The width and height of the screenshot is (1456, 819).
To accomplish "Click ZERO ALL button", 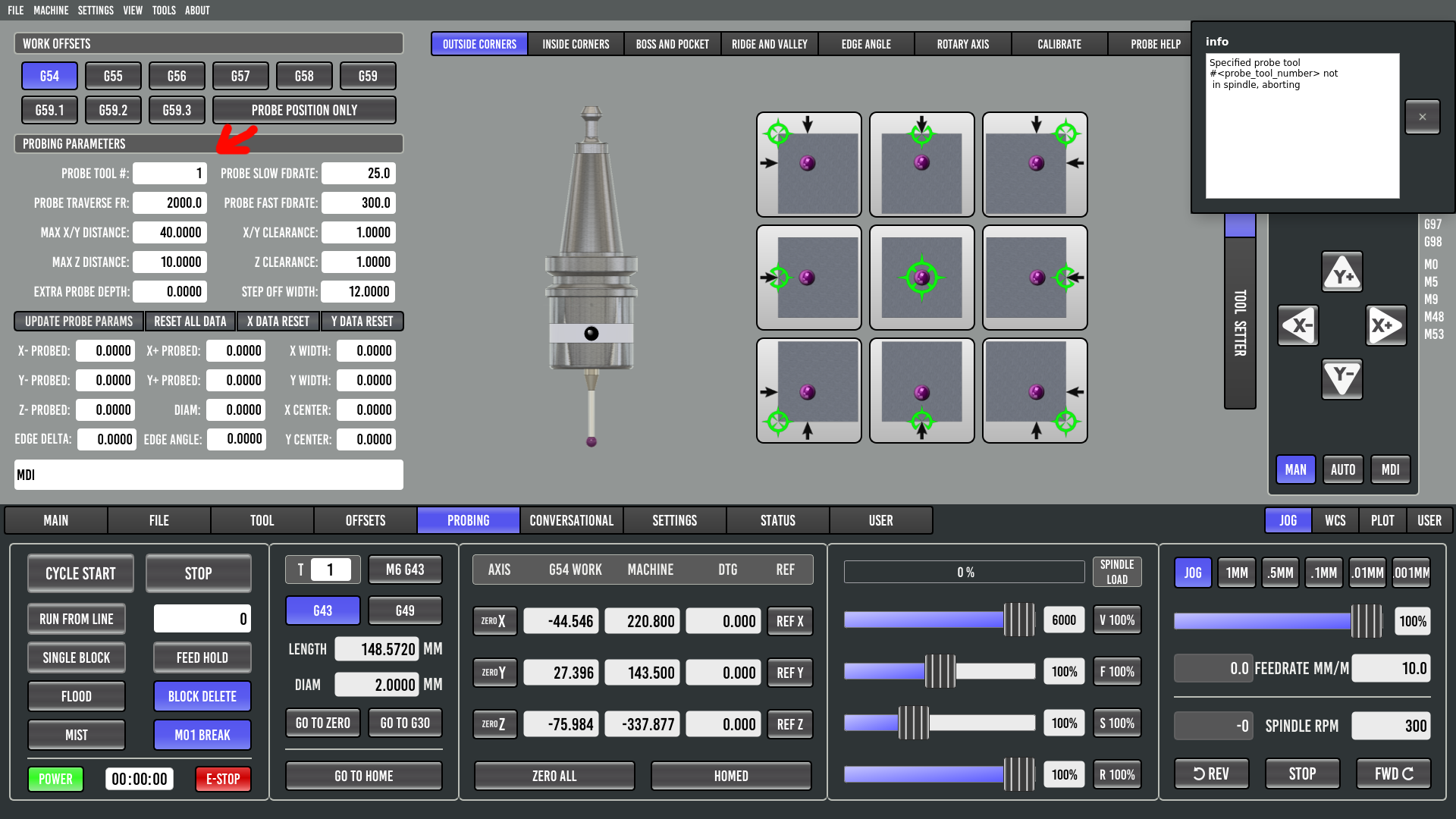I will [x=554, y=776].
